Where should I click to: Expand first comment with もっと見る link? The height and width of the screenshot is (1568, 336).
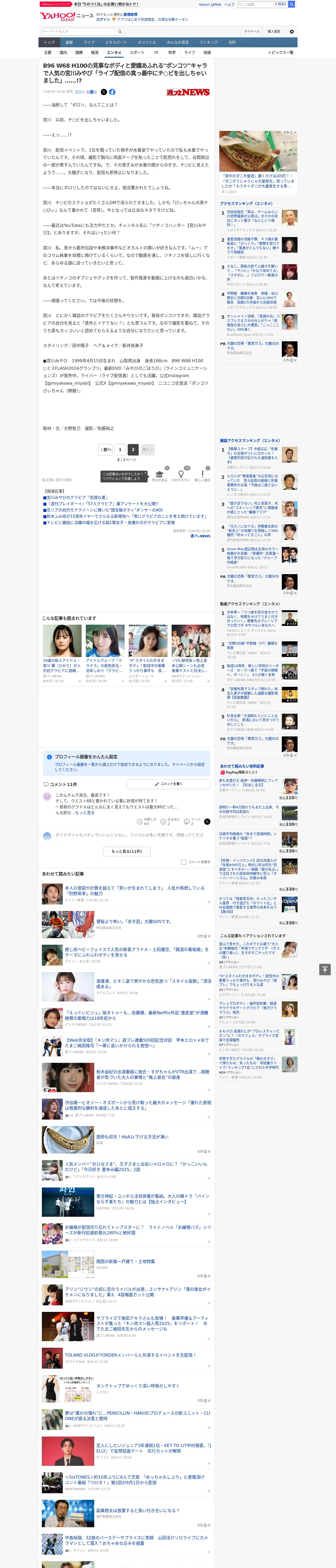(x=85, y=812)
